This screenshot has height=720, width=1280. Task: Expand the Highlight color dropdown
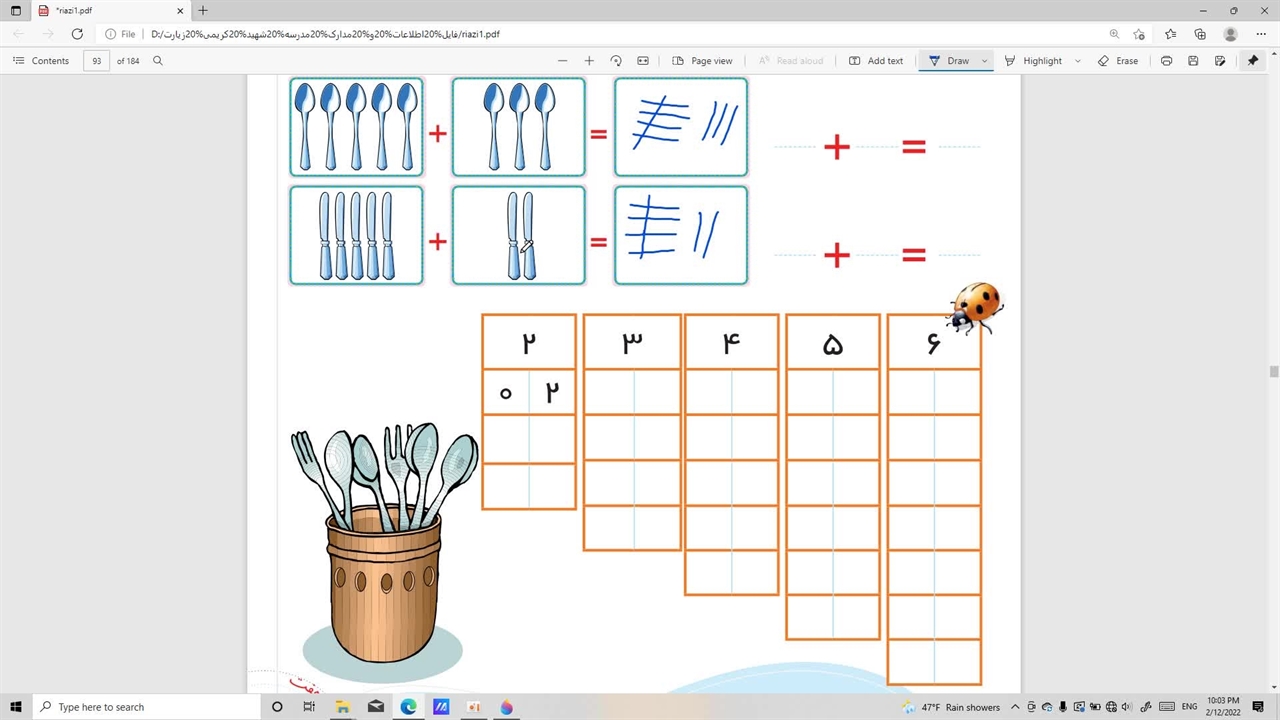[1077, 61]
